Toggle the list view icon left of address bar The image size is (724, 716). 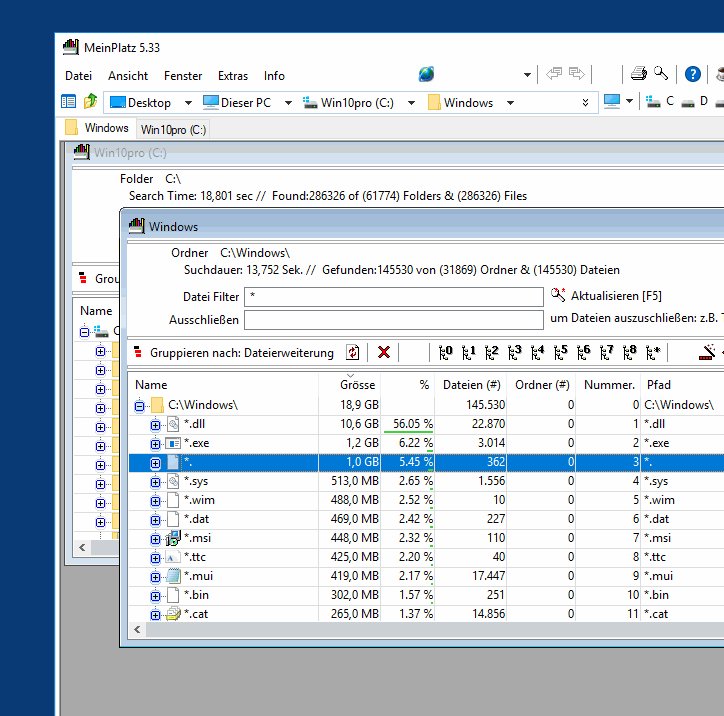point(68,102)
